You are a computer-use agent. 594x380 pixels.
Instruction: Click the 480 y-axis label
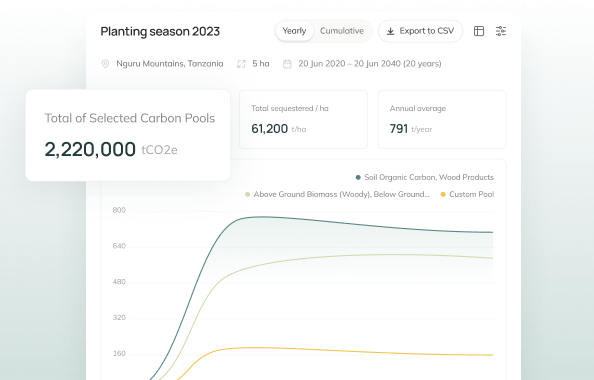tap(119, 282)
